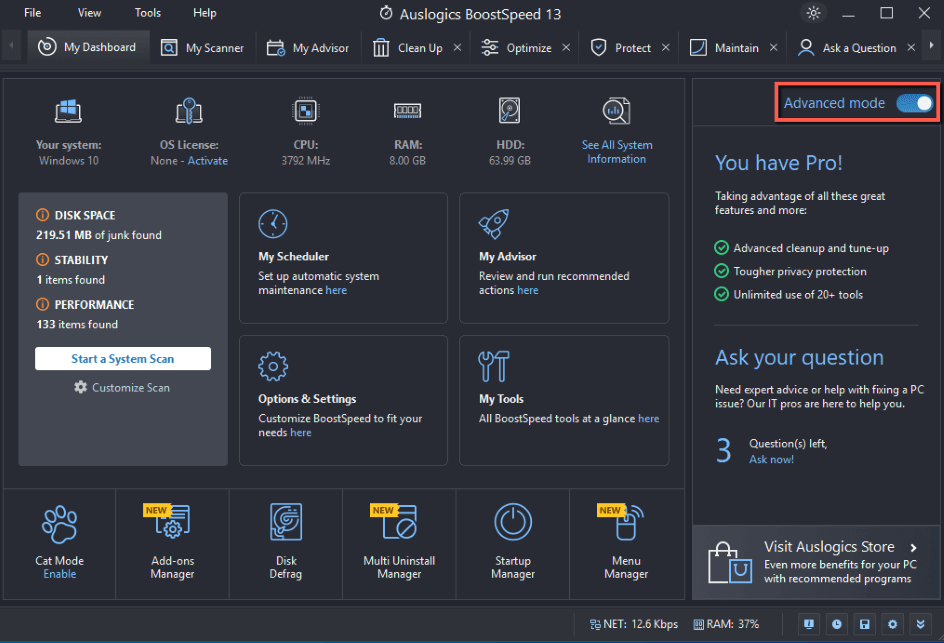The image size is (944, 643).
Task: Click the CPU chip icon
Action: [x=305, y=111]
